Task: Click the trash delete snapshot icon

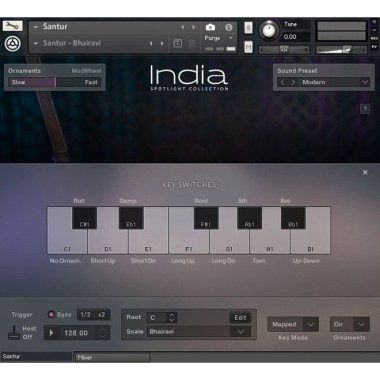Action: [x=192, y=43]
